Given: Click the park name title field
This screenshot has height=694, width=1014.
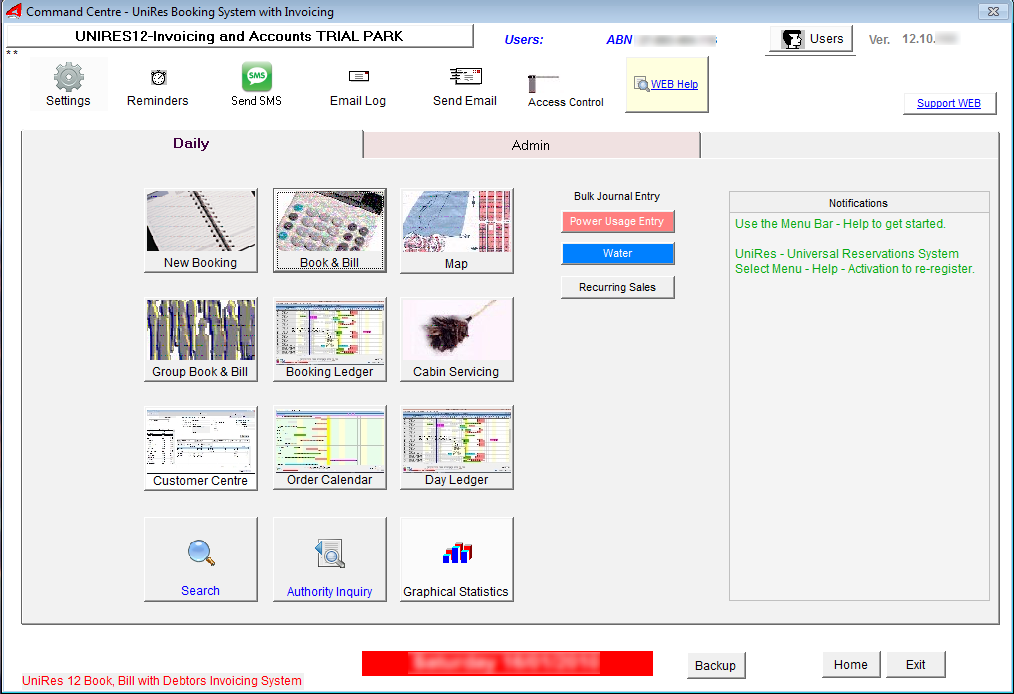Looking at the screenshot, I should pyautogui.click(x=239, y=36).
